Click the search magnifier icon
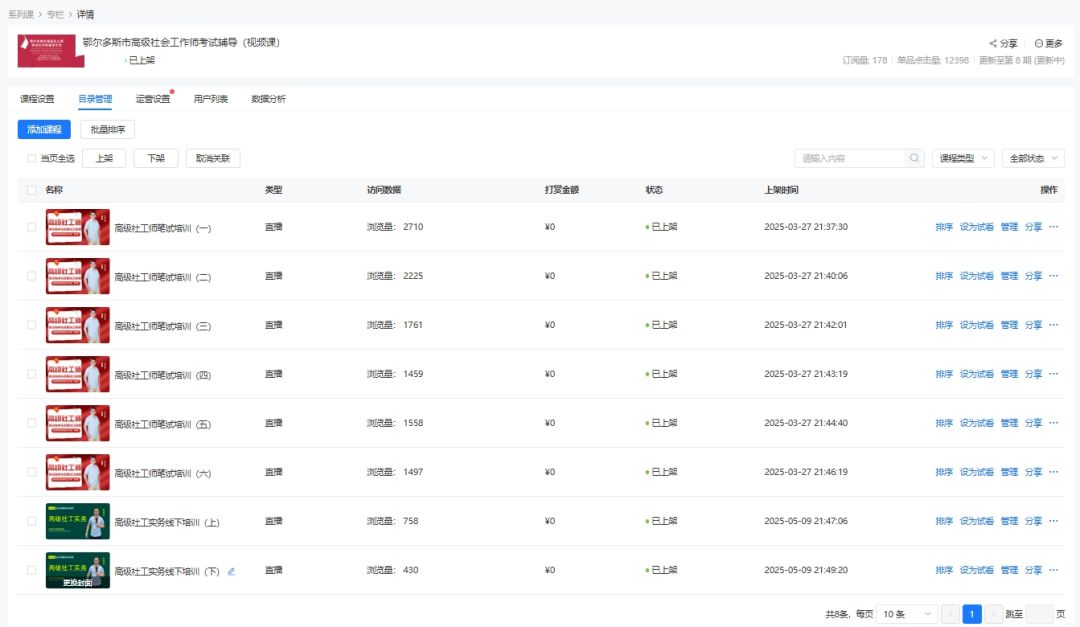Screen dimensions: 1080x627 click(914, 158)
